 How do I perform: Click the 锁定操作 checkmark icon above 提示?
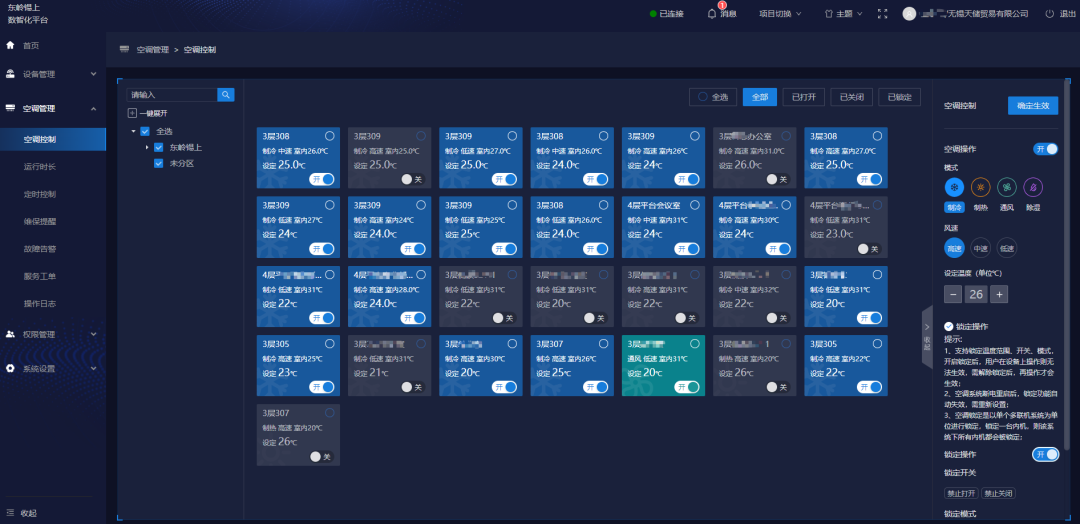point(948,326)
